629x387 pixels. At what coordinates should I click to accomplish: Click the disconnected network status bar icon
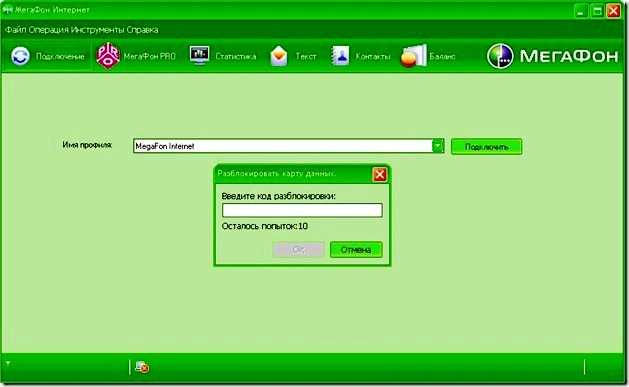142,367
